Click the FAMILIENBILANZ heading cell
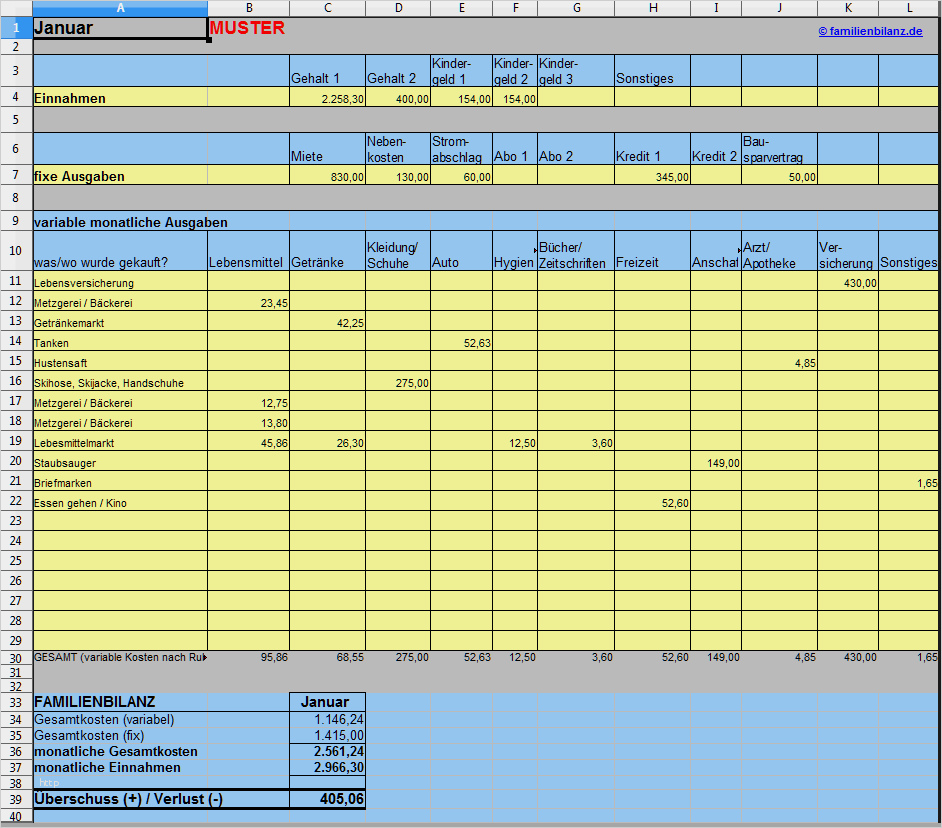This screenshot has height=828, width=942. coord(120,701)
